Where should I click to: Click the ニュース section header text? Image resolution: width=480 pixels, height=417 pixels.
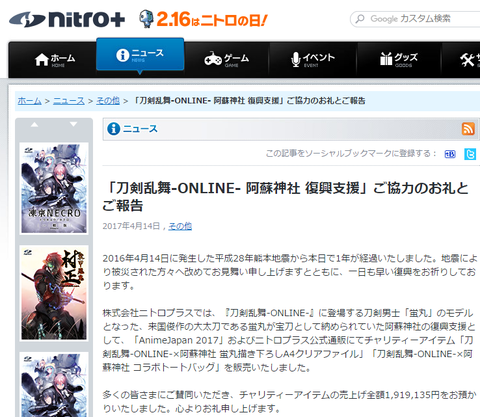point(140,129)
